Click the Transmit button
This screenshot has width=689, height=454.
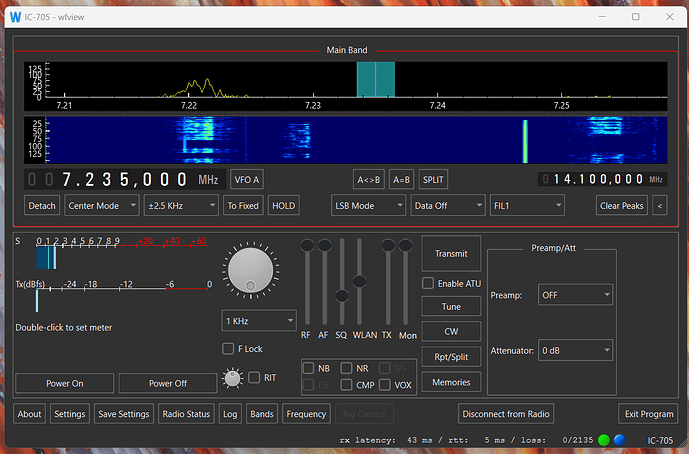pos(451,254)
